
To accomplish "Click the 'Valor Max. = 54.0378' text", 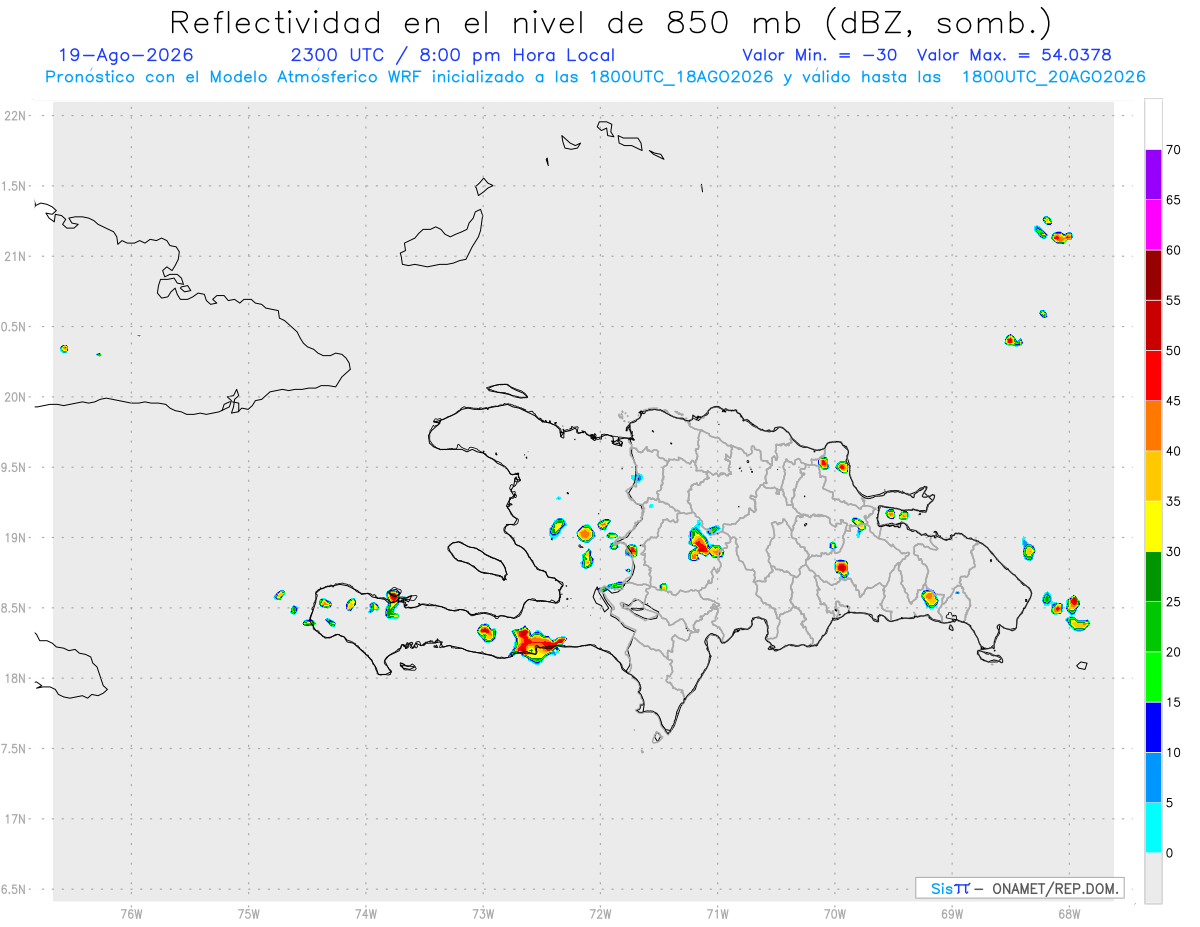I will click(x=1014, y=55).
